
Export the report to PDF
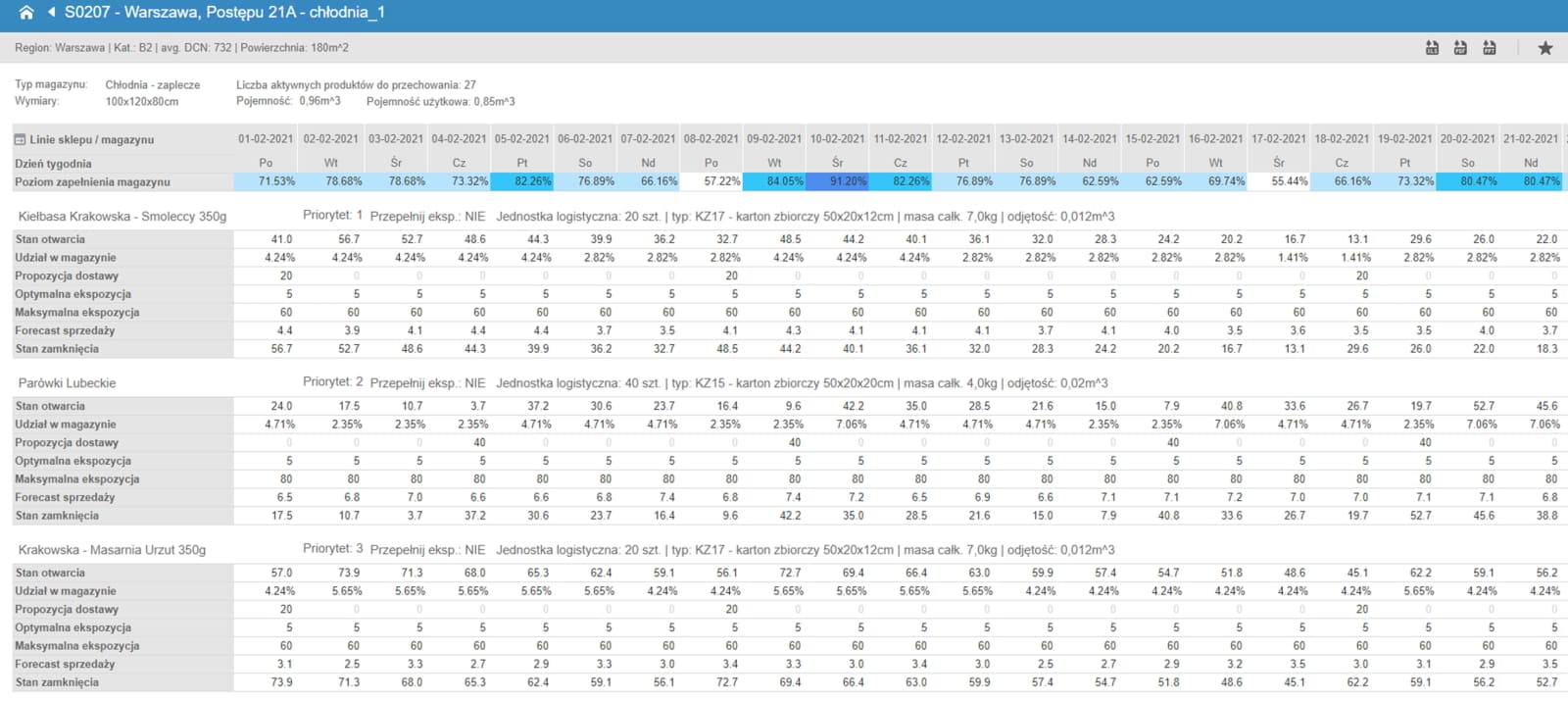pos(1460,48)
